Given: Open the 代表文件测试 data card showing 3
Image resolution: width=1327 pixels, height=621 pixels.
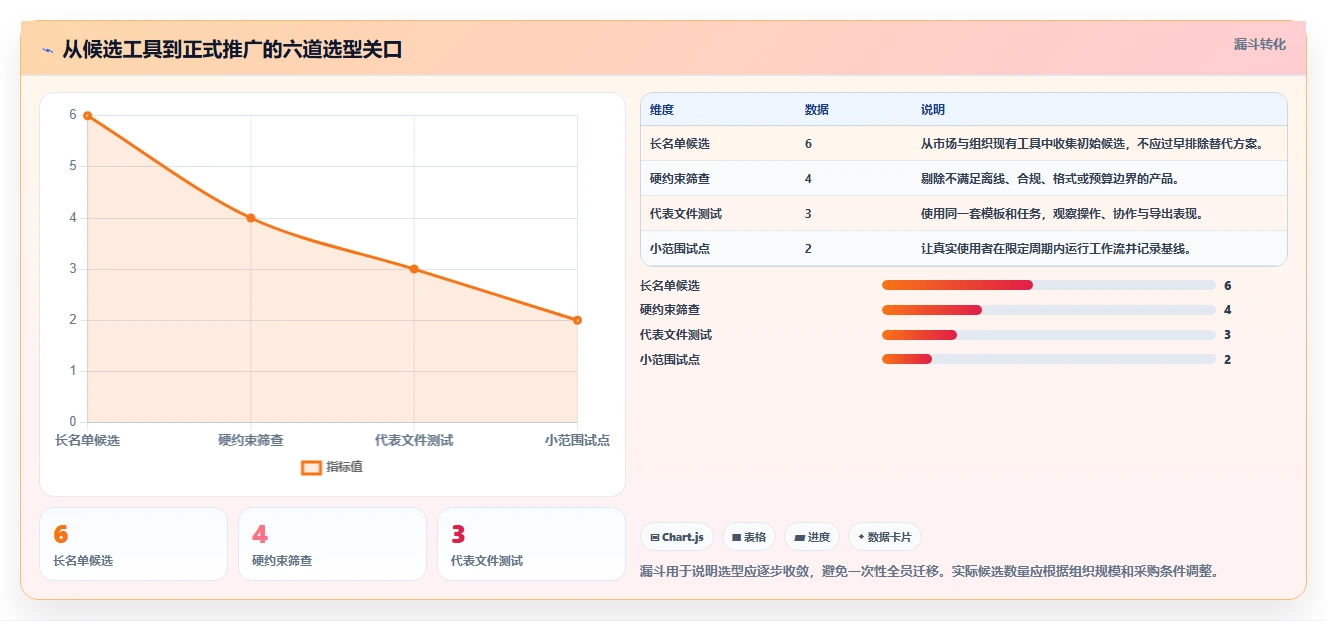Looking at the screenshot, I should (531, 544).
